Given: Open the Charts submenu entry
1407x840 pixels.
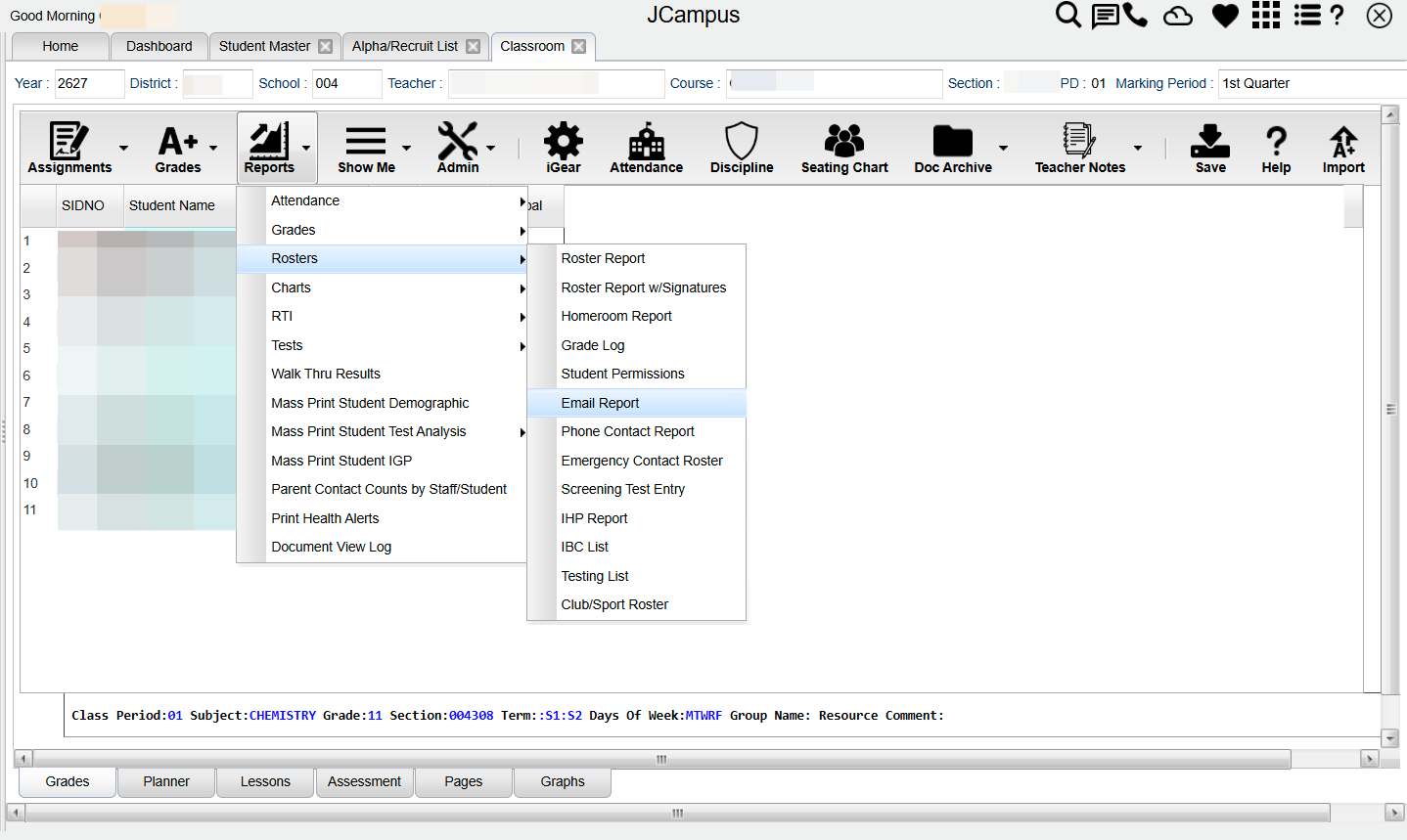Looking at the screenshot, I should (x=382, y=287).
